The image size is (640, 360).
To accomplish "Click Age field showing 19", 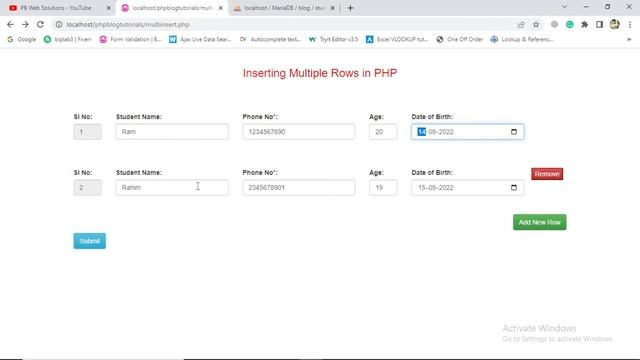I will pyautogui.click(x=383, y=187).
